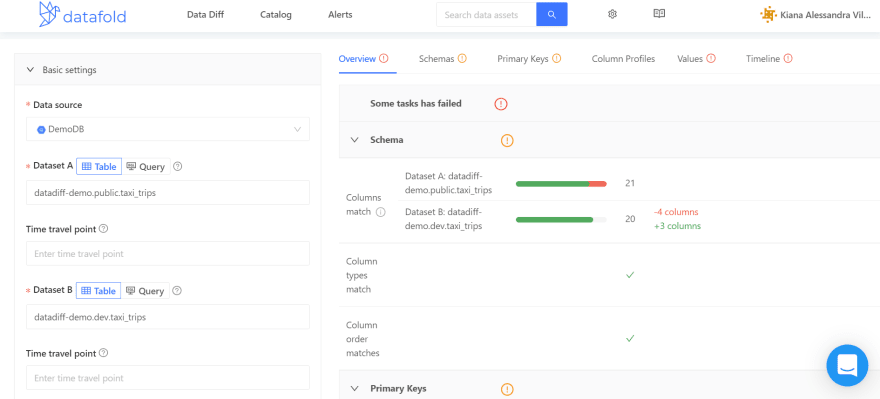
Task: Click Dataset A table name field
Action: pos(168,192)
